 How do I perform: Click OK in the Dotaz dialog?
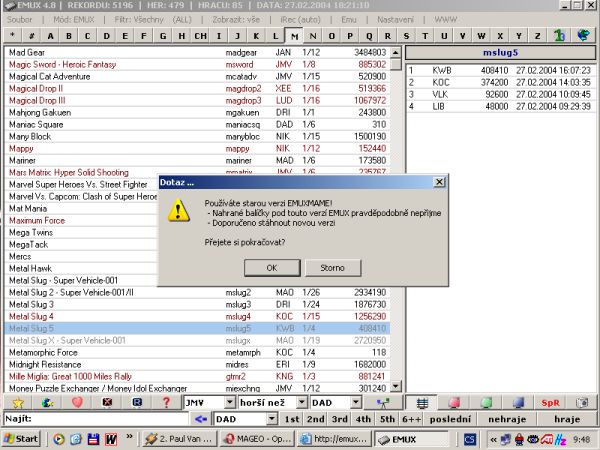tap(272, 268)
